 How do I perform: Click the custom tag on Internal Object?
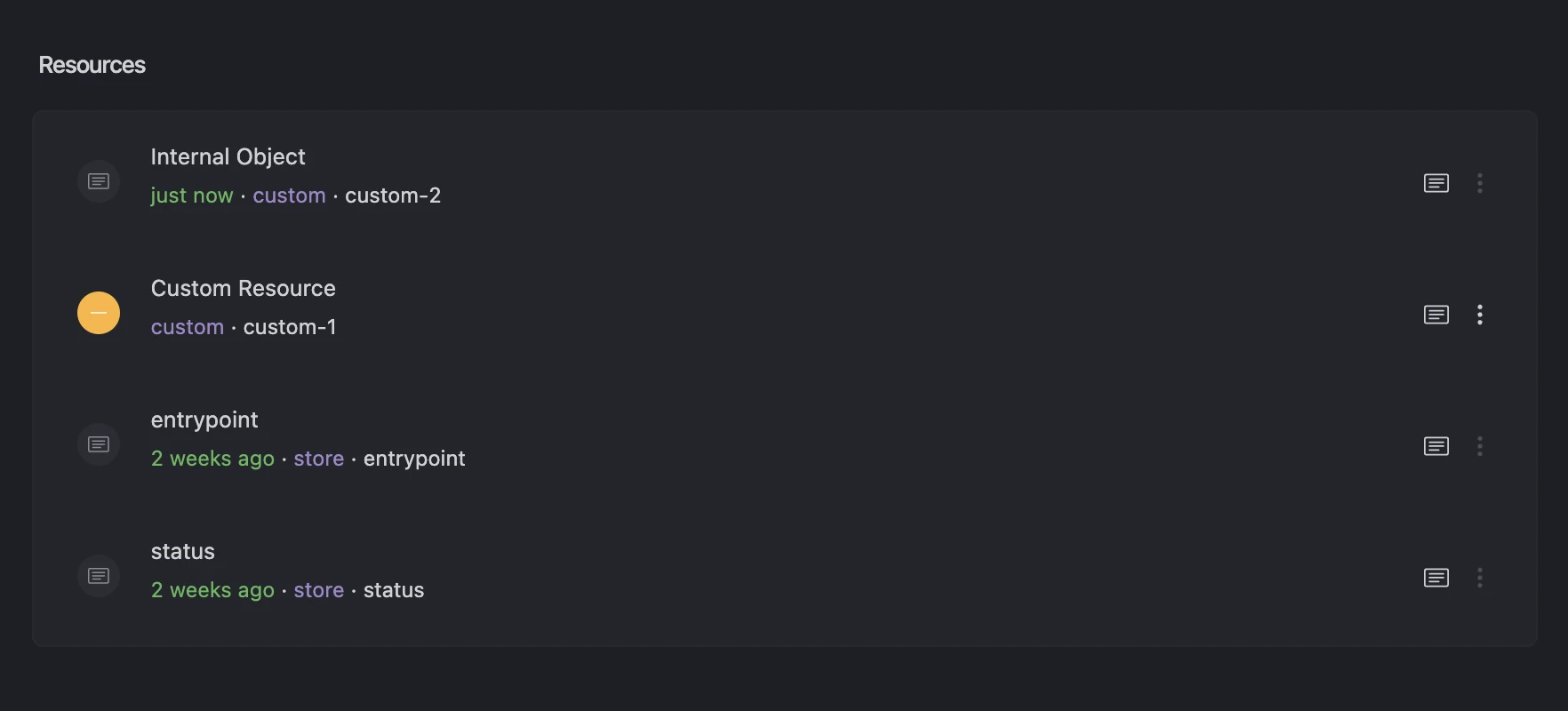click(289, 196)
